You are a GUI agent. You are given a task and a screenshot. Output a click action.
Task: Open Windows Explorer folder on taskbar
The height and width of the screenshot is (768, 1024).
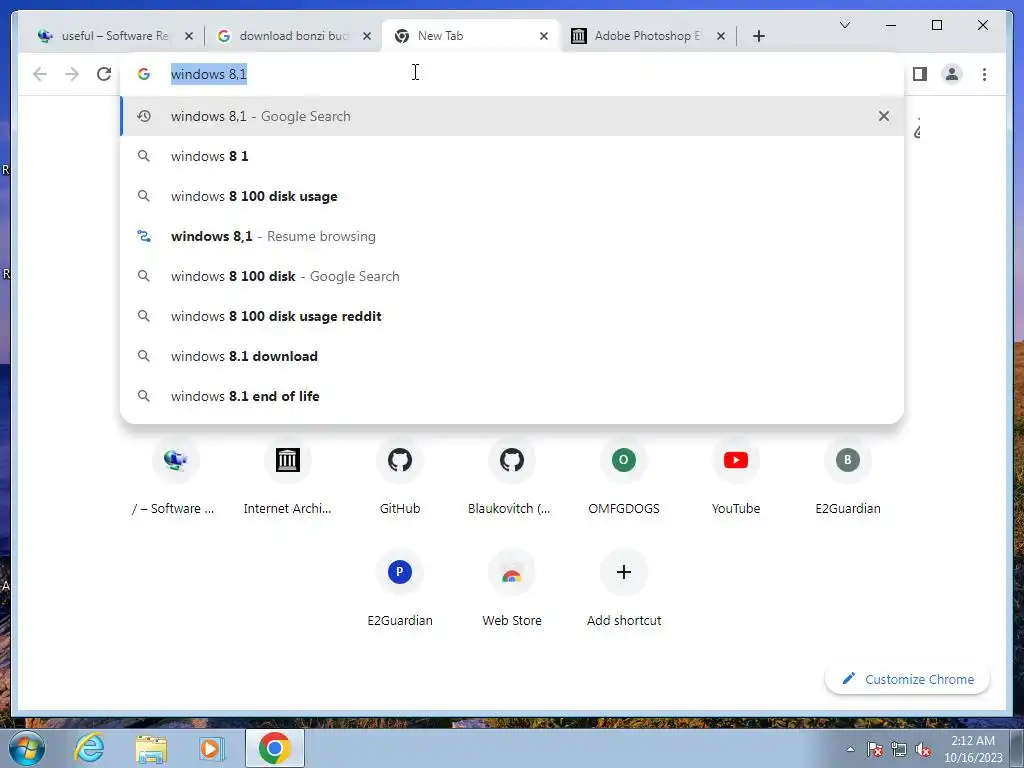pos(151,748)
